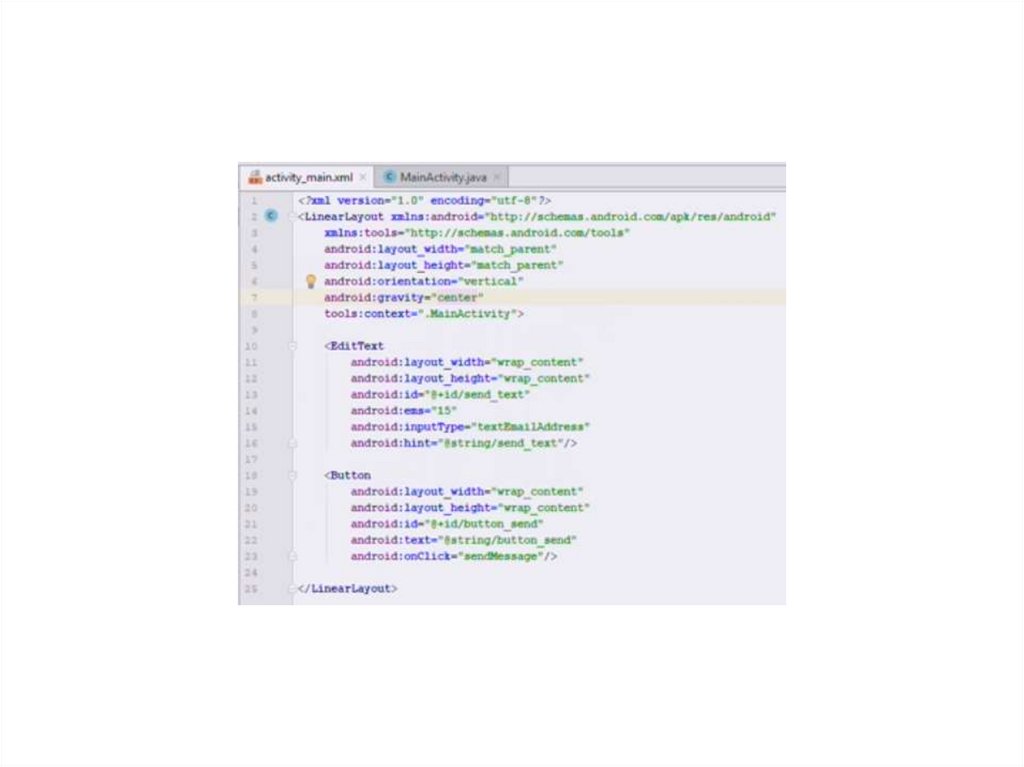Click android:inputType="textEmailAddress" line

coord(470,427)
